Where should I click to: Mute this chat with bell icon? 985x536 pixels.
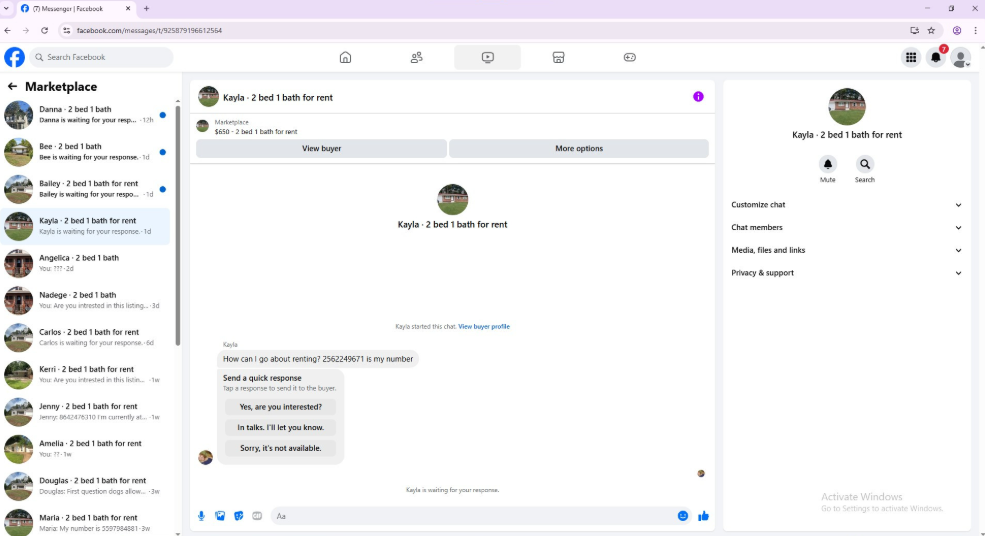click(x=827, y=164)
